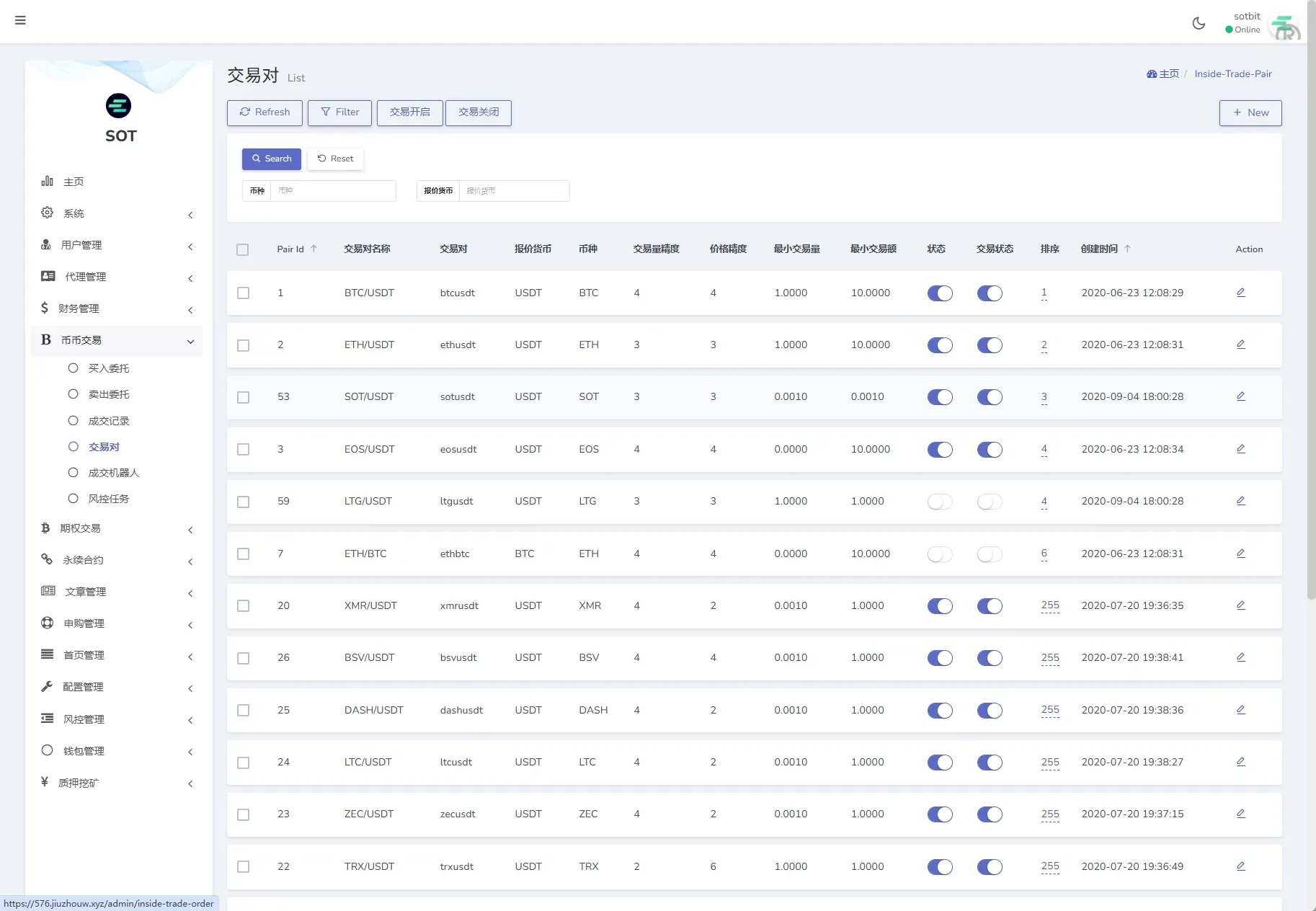1316x911 pixels.
Task: Click the New button
Action: pos(1250,112)
